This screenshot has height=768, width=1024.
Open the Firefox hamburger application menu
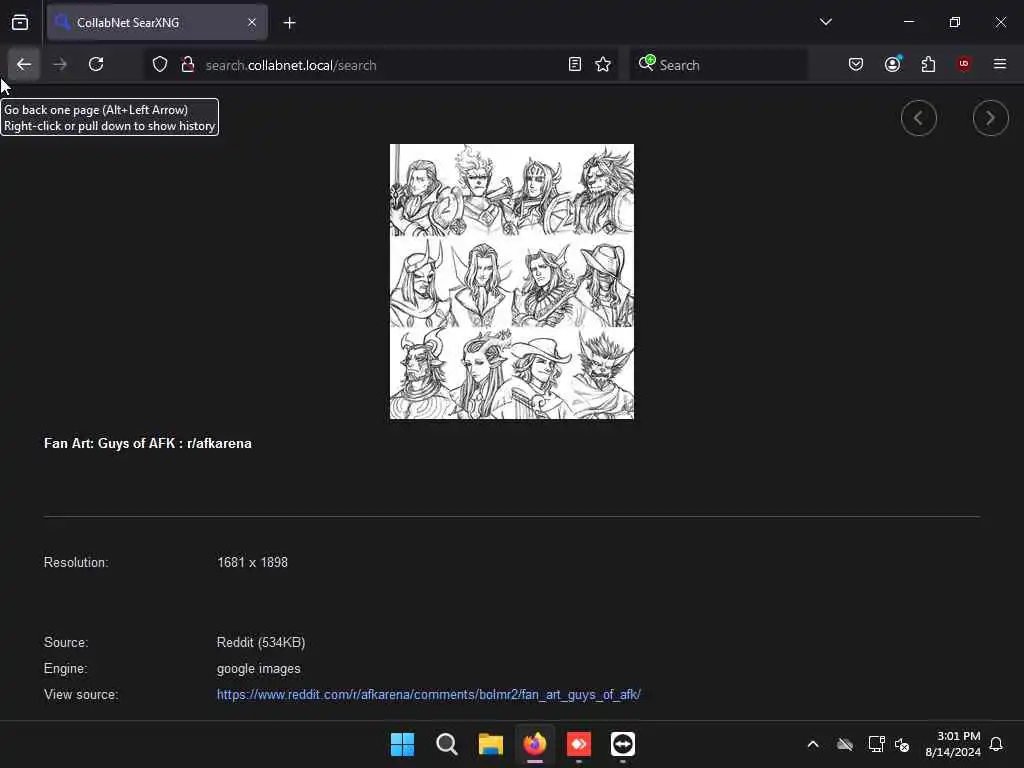(x=1000, y=64)
